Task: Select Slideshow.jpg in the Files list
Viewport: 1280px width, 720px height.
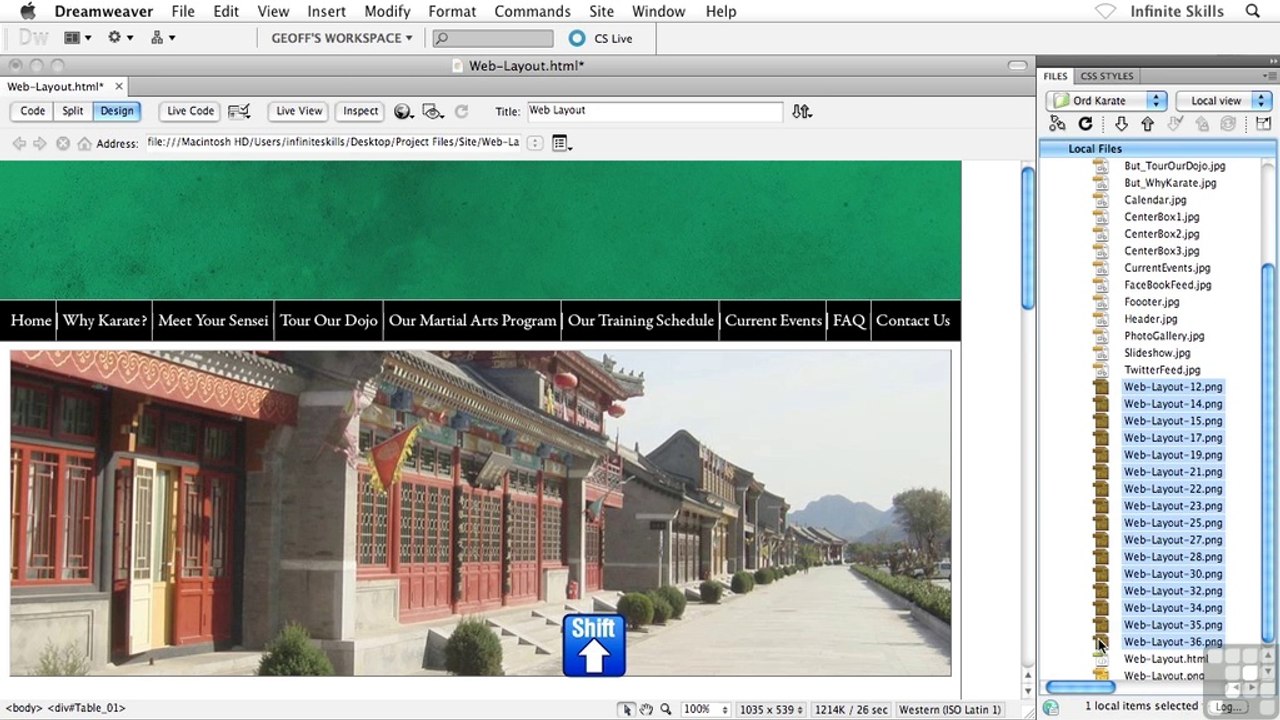Action: [x=1157, y=353]
